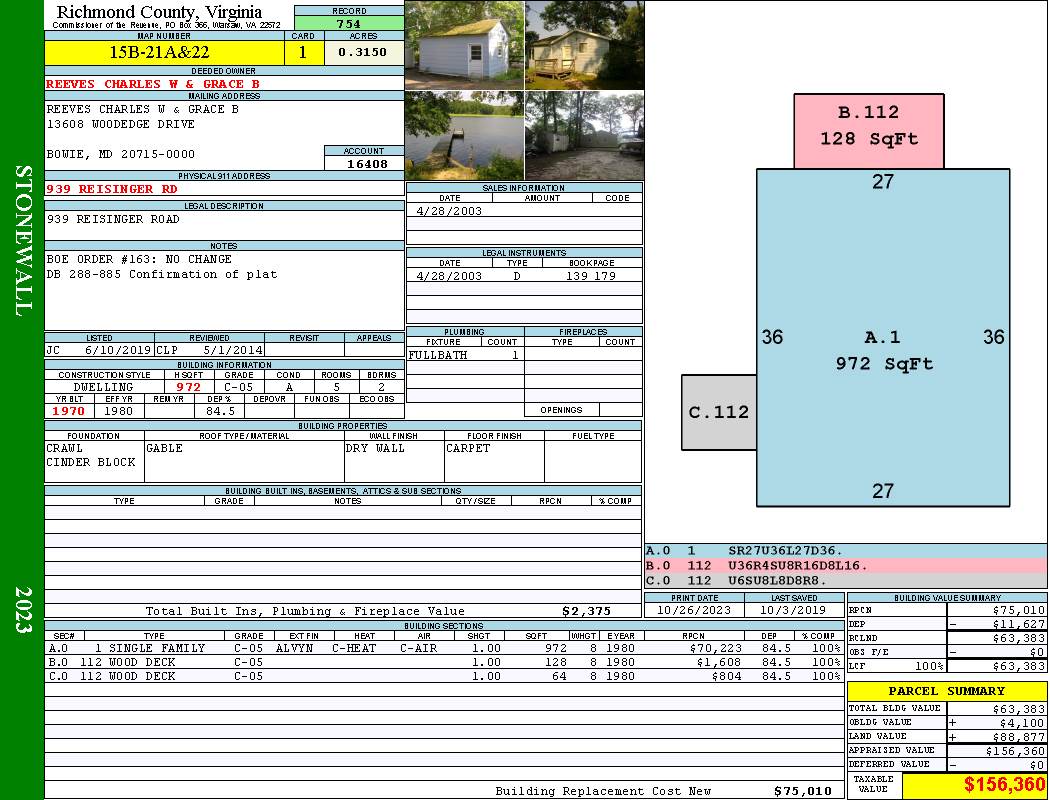Open the white shed photo thumbnail
Viewport: 1050px width, 800px height.
point(465,46)
